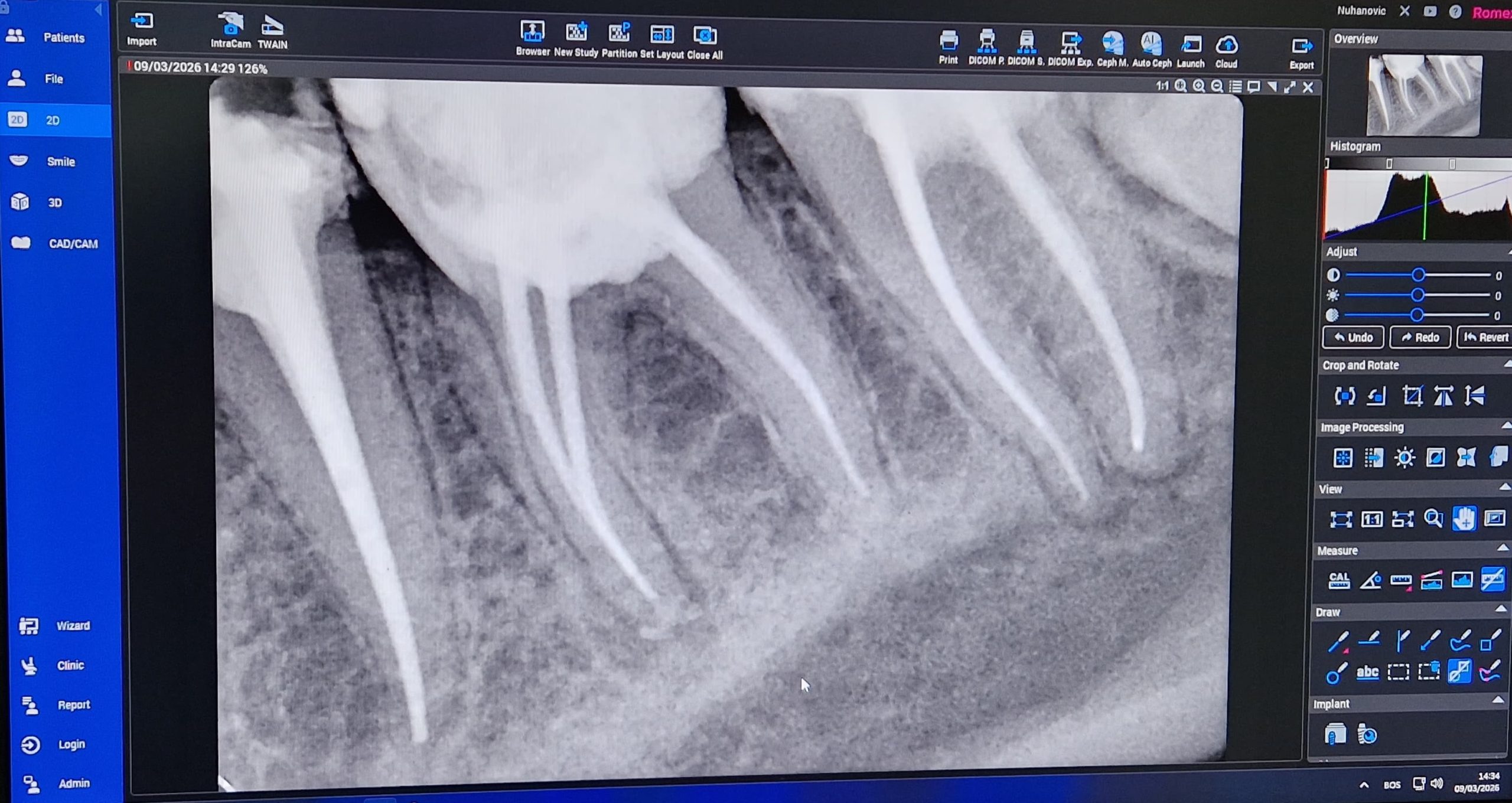Select the 1:1 view icon in View panel
Viewport: 1512px width, 803px height.
click(1371, 519)
